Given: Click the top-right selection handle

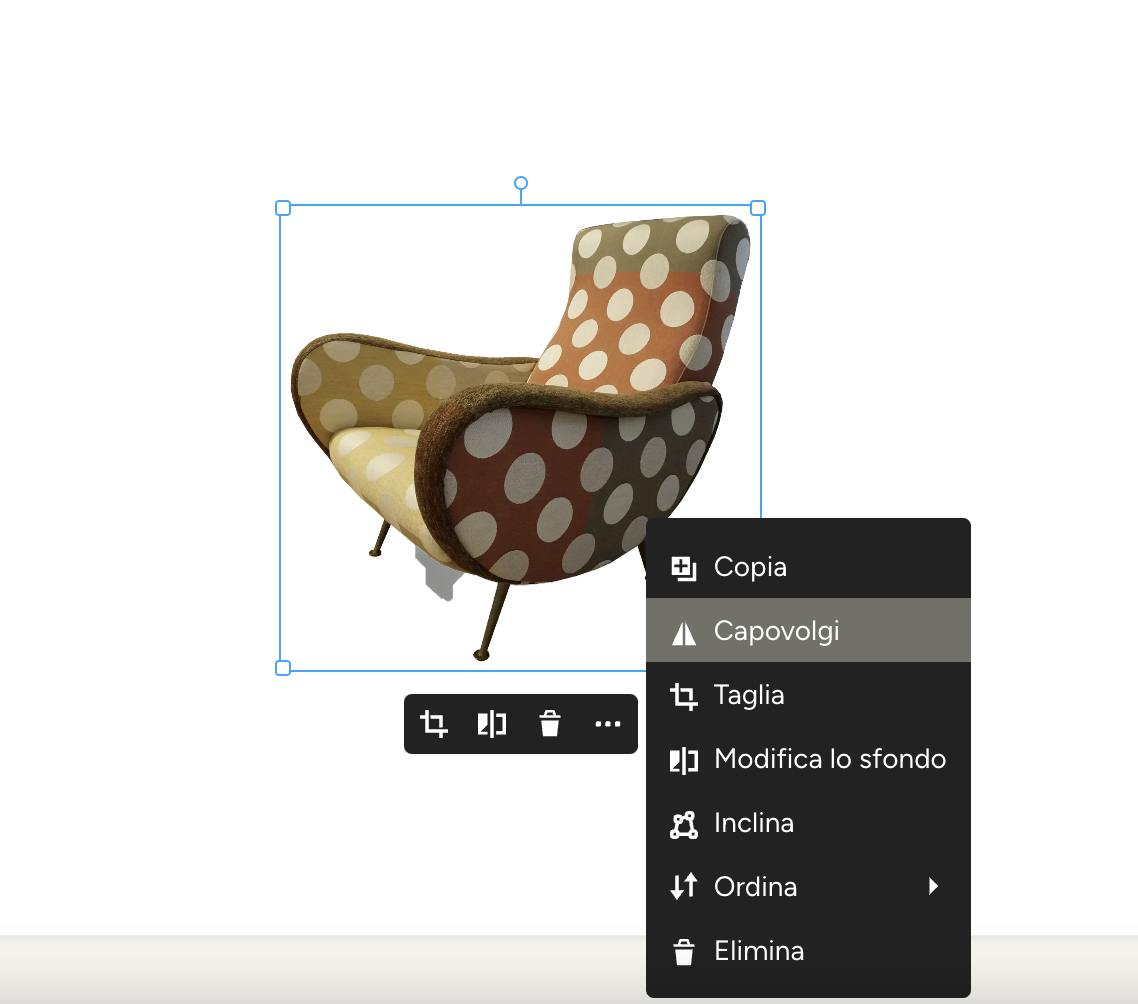Looking at the screenshot, I should click(758, 208).
